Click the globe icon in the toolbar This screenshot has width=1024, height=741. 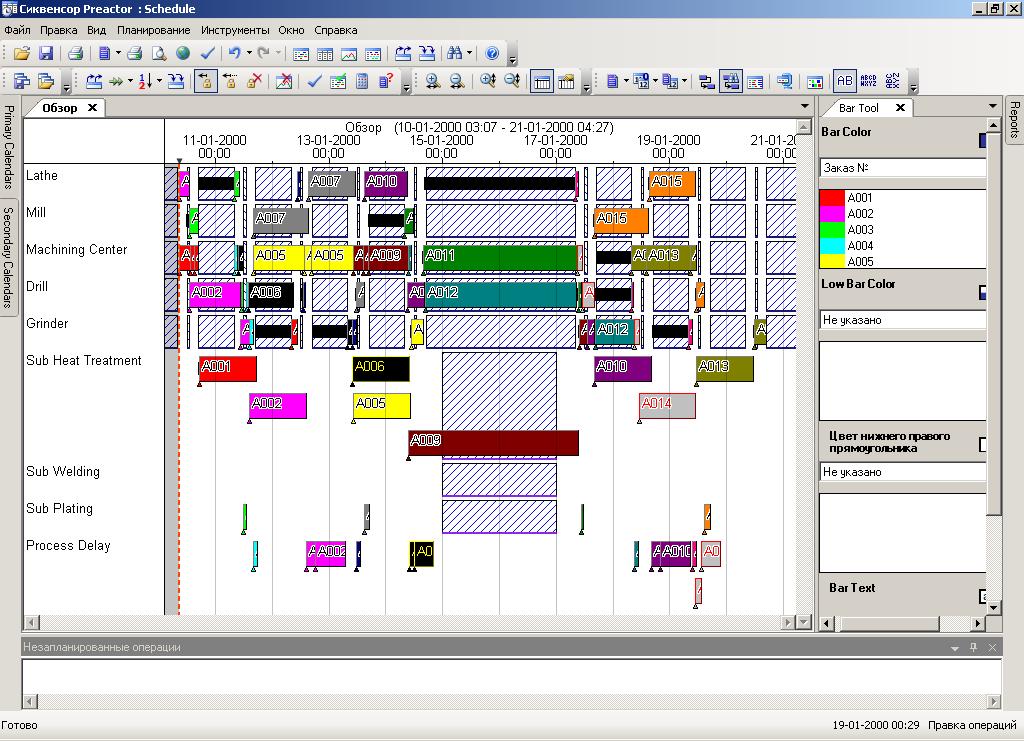(183, 54)
